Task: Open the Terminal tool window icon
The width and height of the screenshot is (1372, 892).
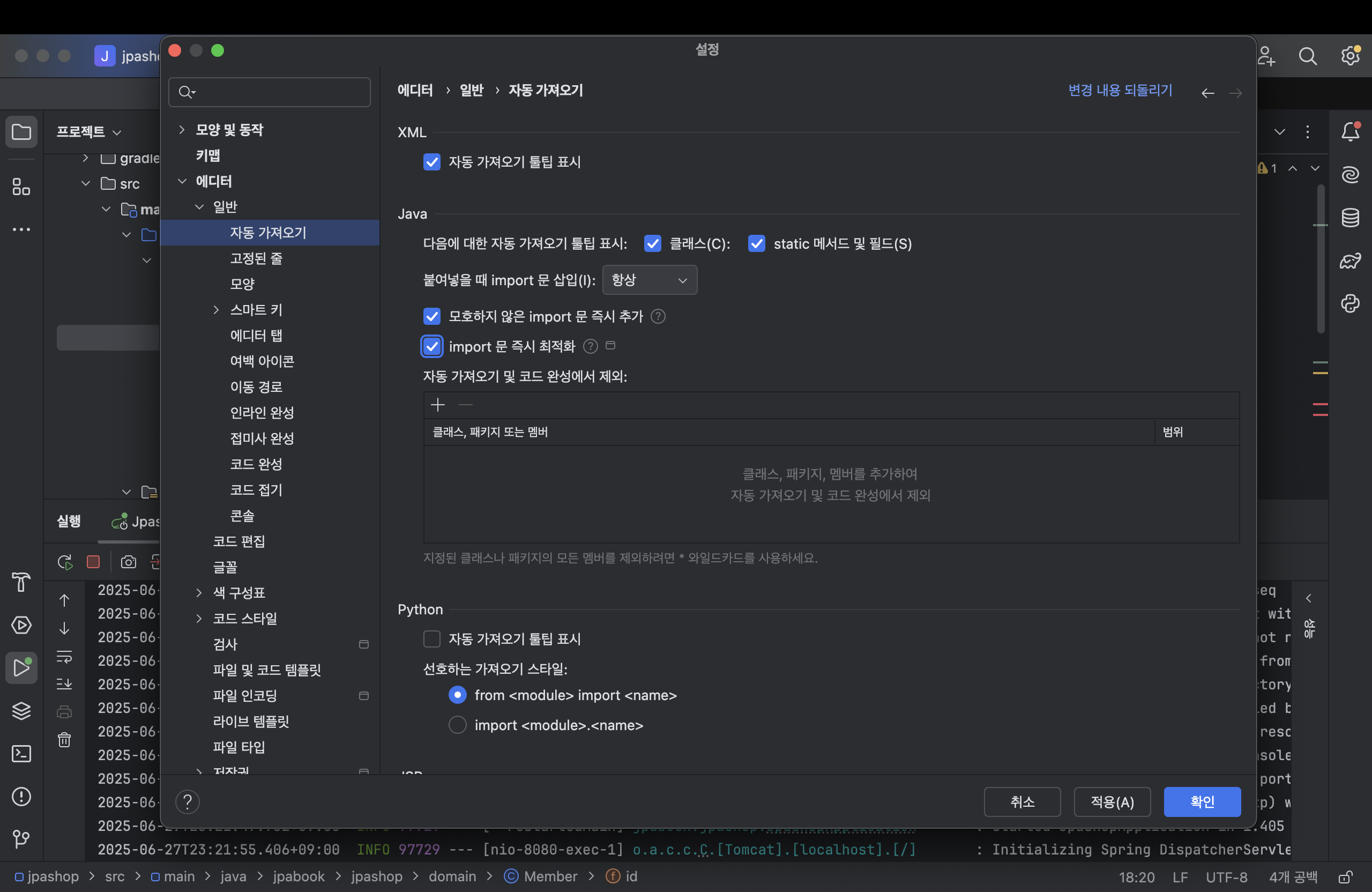Action: tap(21, 754)
